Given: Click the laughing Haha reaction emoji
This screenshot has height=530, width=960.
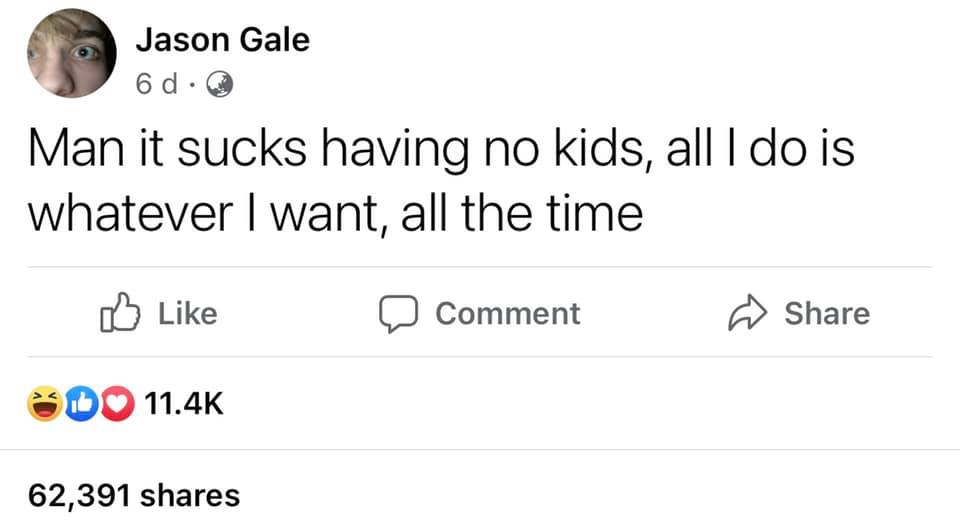Looking at the screenshot, I should point(43,403).
